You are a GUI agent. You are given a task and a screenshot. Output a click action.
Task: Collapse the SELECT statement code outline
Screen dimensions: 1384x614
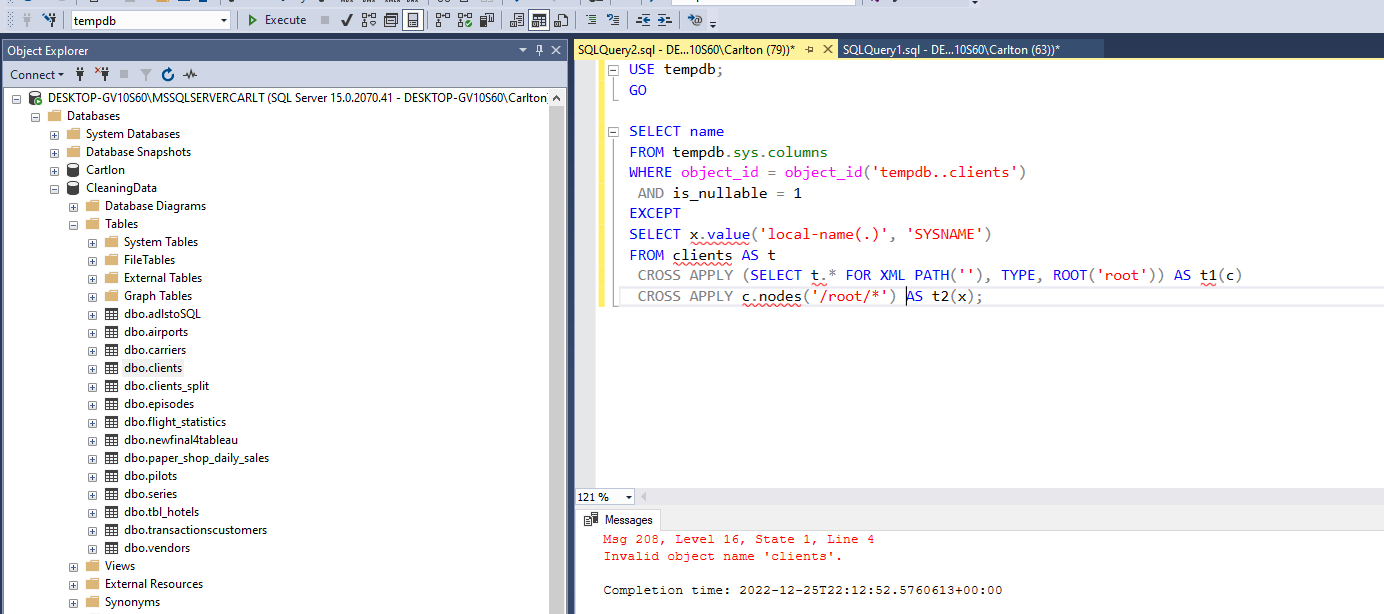pos(613,132)
